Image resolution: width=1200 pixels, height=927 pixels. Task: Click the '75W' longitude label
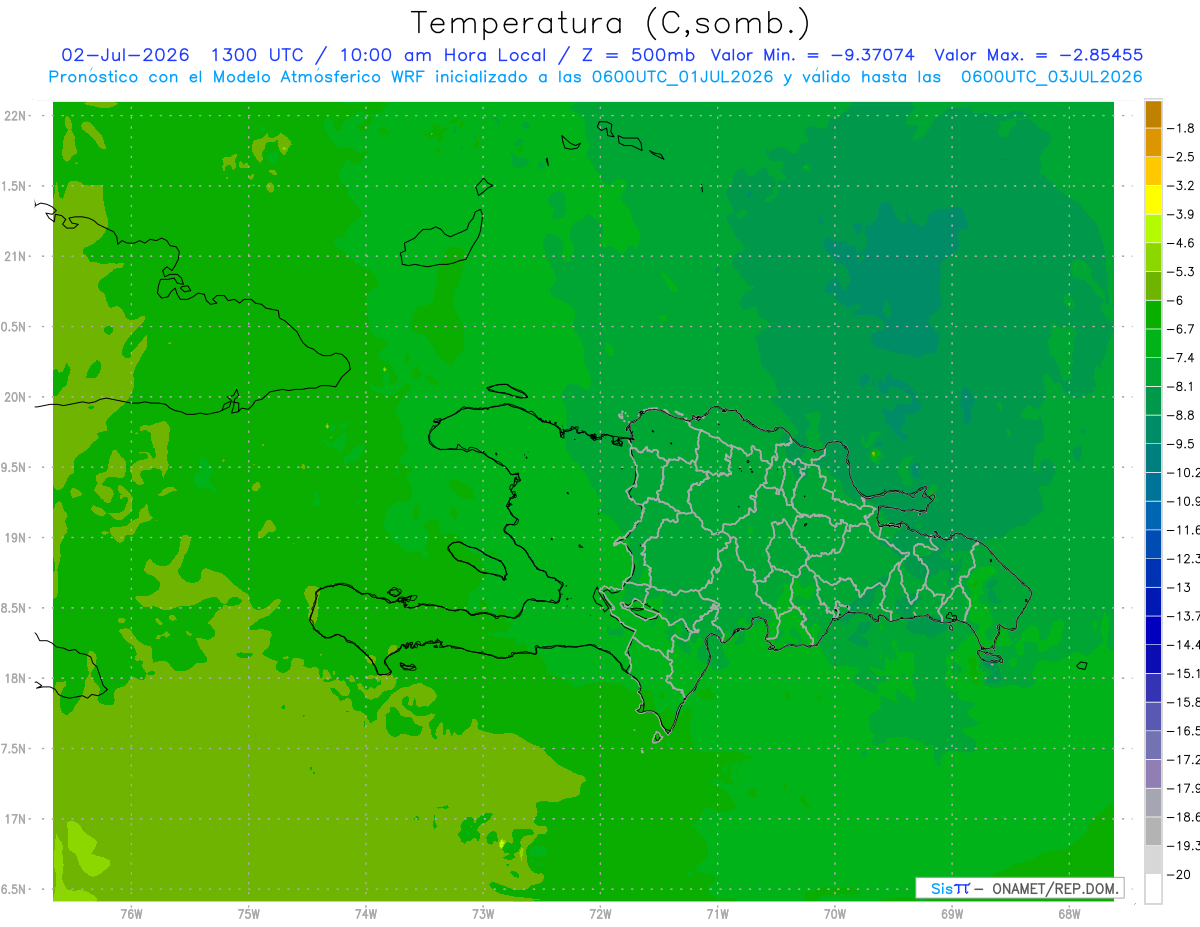click(x=248, y=913)
